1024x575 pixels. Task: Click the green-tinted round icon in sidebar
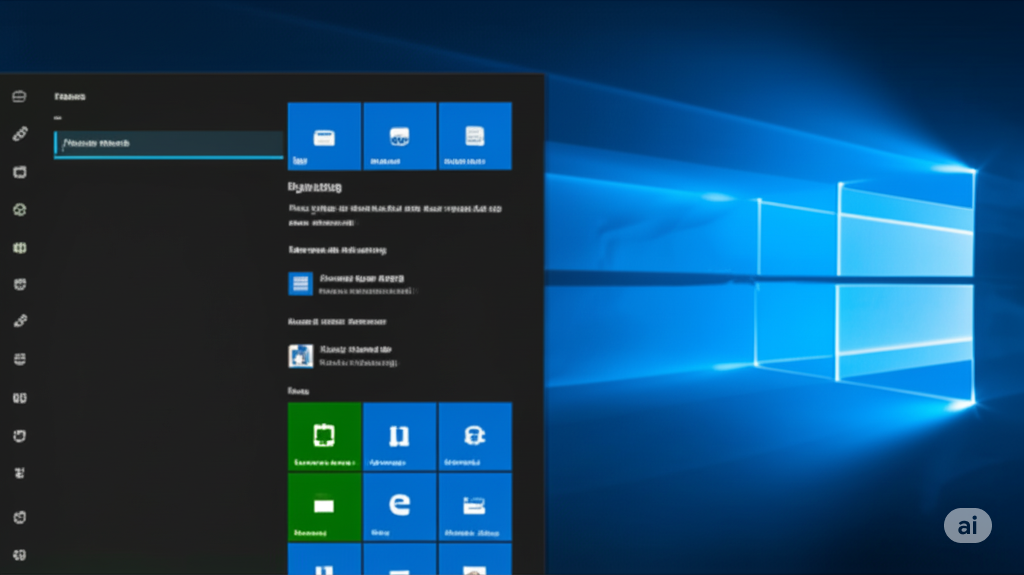click(x=20, y=210)
